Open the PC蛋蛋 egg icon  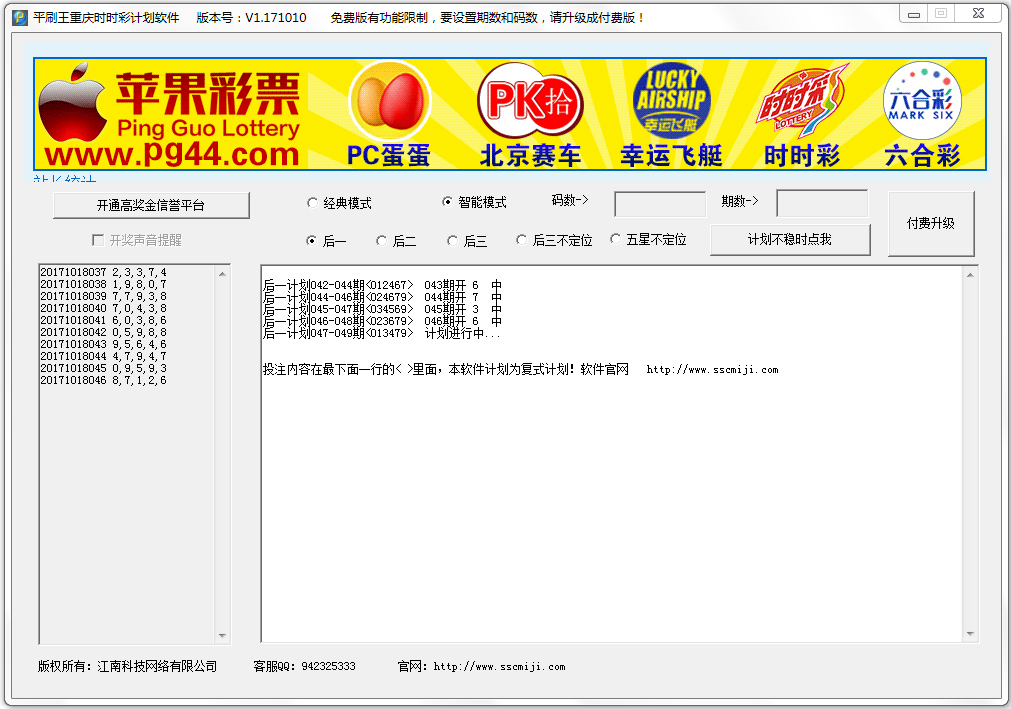coord(389,101)
